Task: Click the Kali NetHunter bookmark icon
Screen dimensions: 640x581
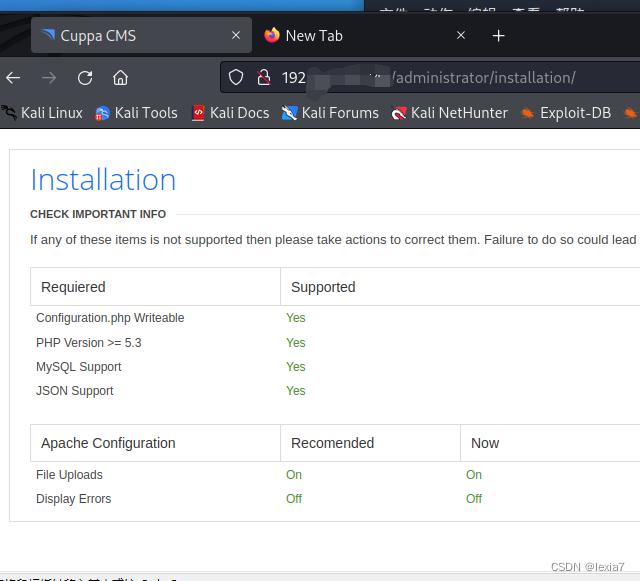Action: click(x=398, y=113)
